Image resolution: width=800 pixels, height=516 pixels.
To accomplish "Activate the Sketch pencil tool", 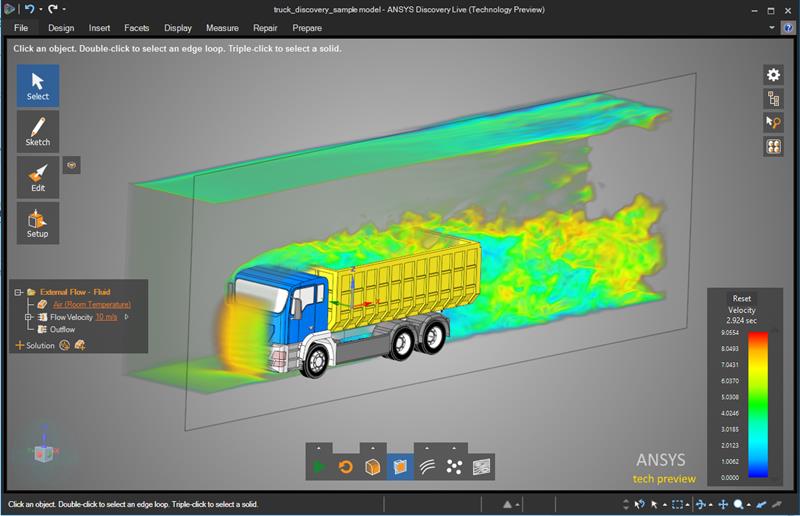I will (38, 132).
